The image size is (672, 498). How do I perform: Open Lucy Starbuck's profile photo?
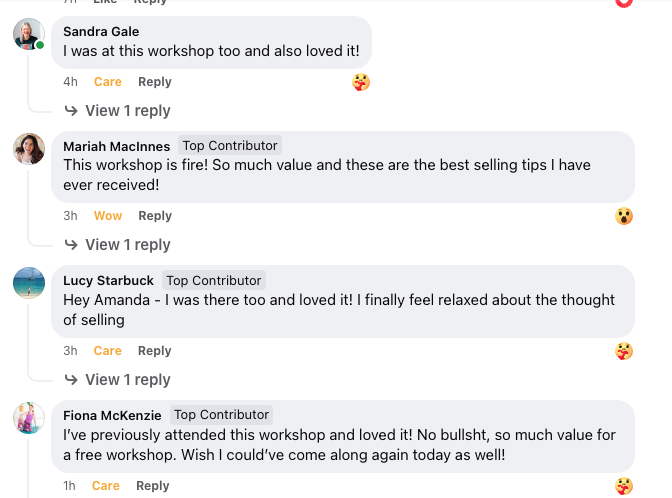click(x=28, y=283)
